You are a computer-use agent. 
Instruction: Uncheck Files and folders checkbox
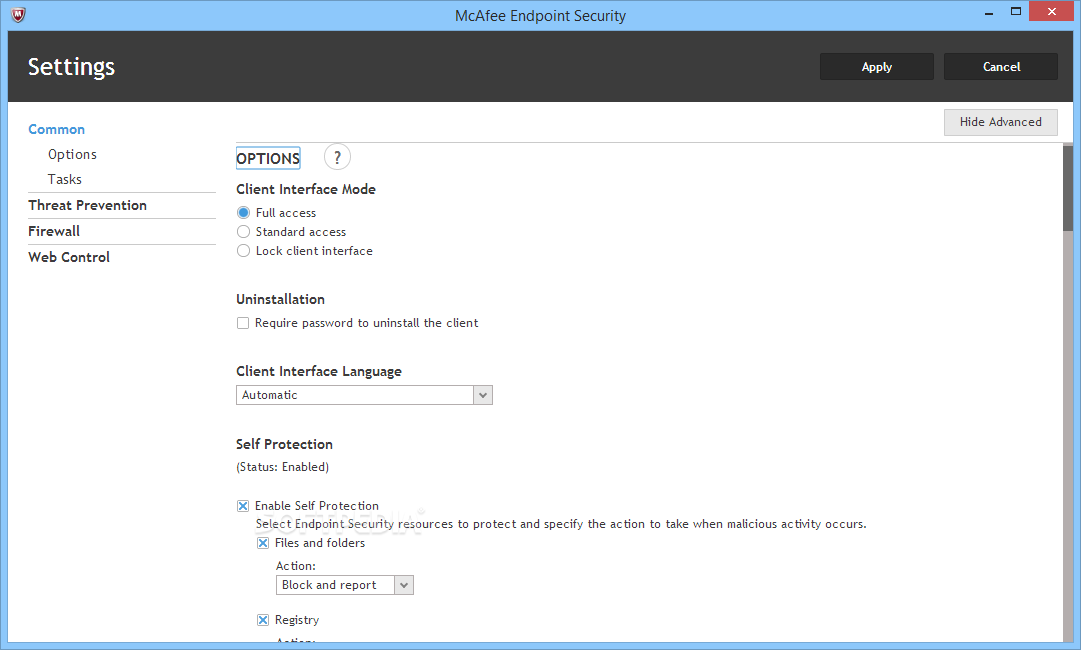(x=263, y=543)
